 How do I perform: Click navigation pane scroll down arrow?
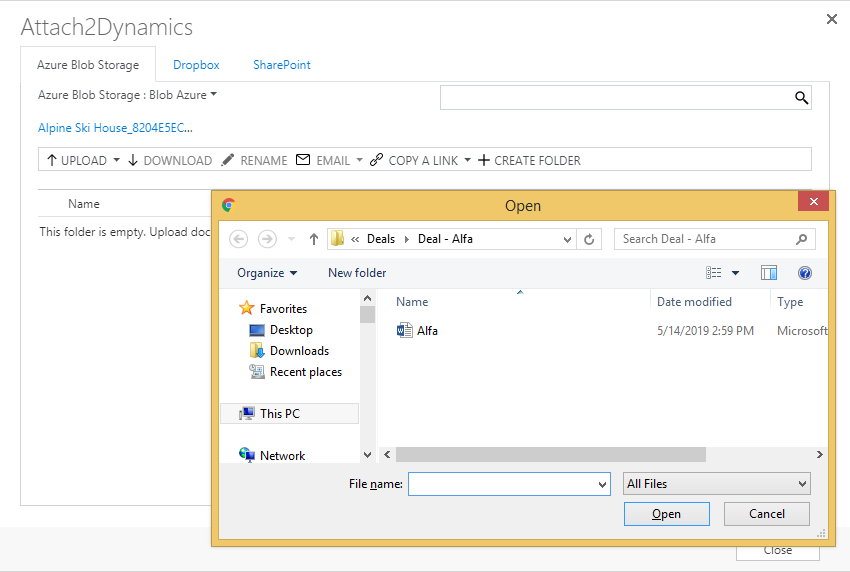click(368, 455)
